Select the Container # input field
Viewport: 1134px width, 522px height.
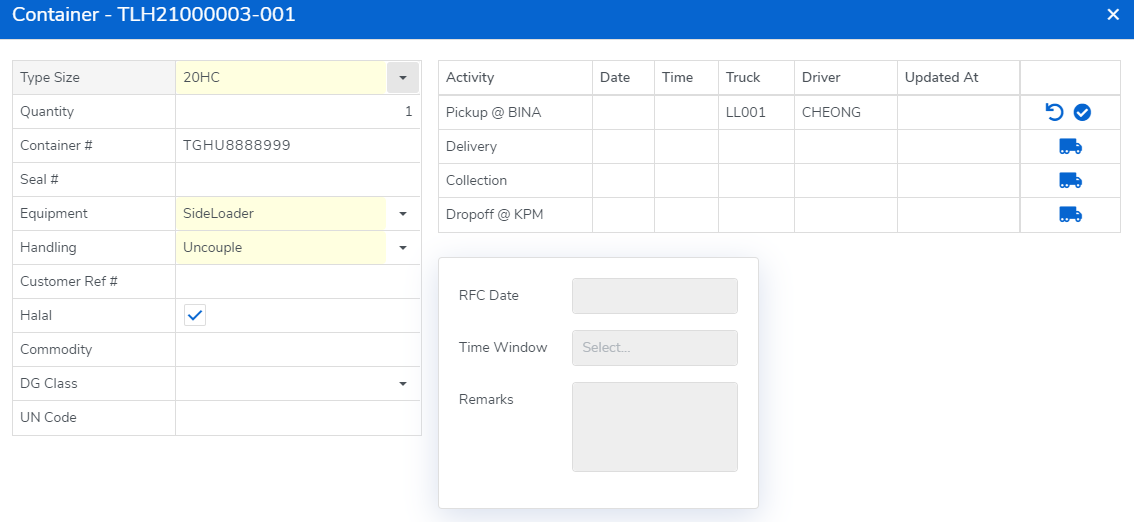click(x=297, y=146)
